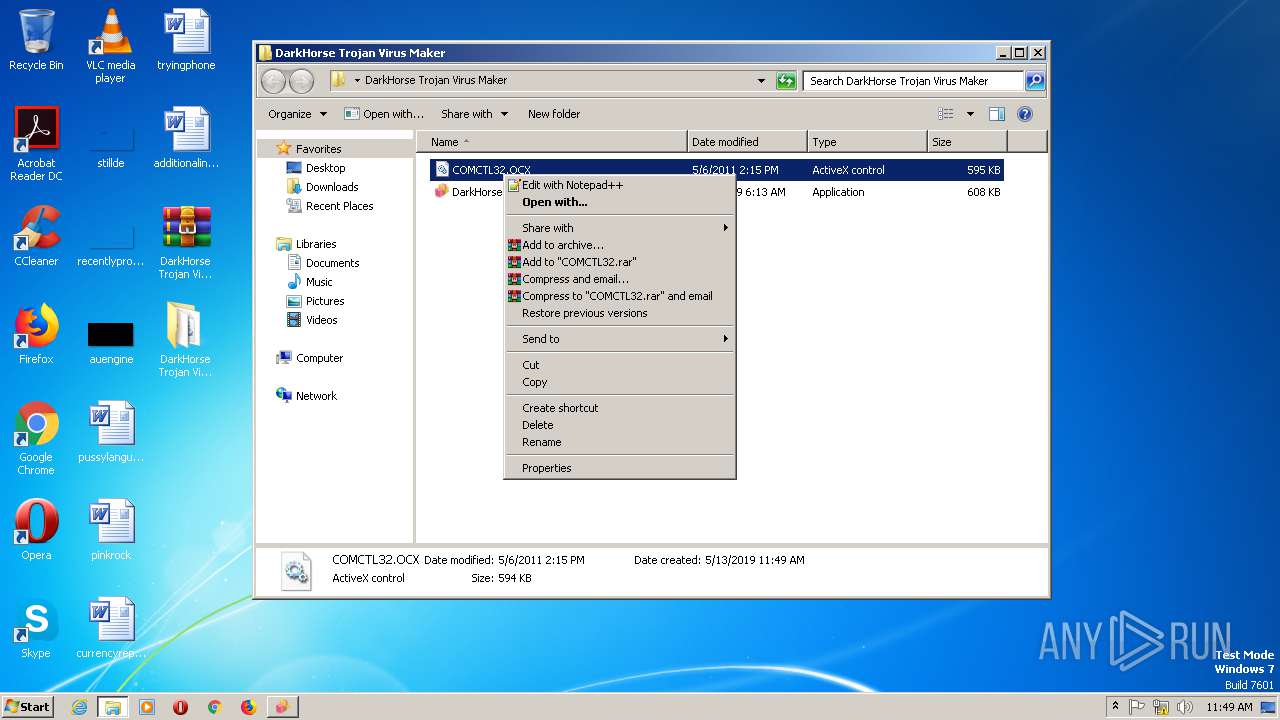The height and width of the screenshot is (720, 1280).
Task: Click the volume icon in system tray
Action: 1185,707
